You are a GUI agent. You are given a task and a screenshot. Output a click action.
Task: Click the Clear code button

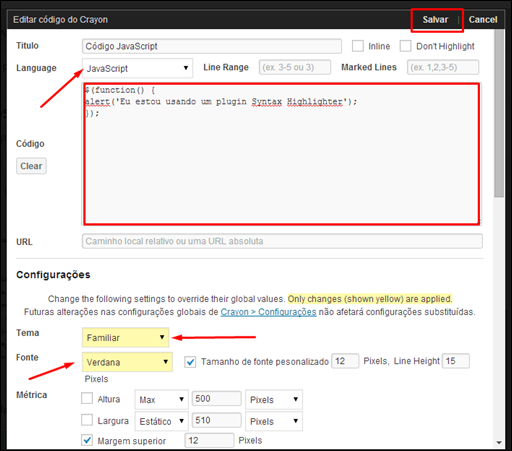[31, 166]
